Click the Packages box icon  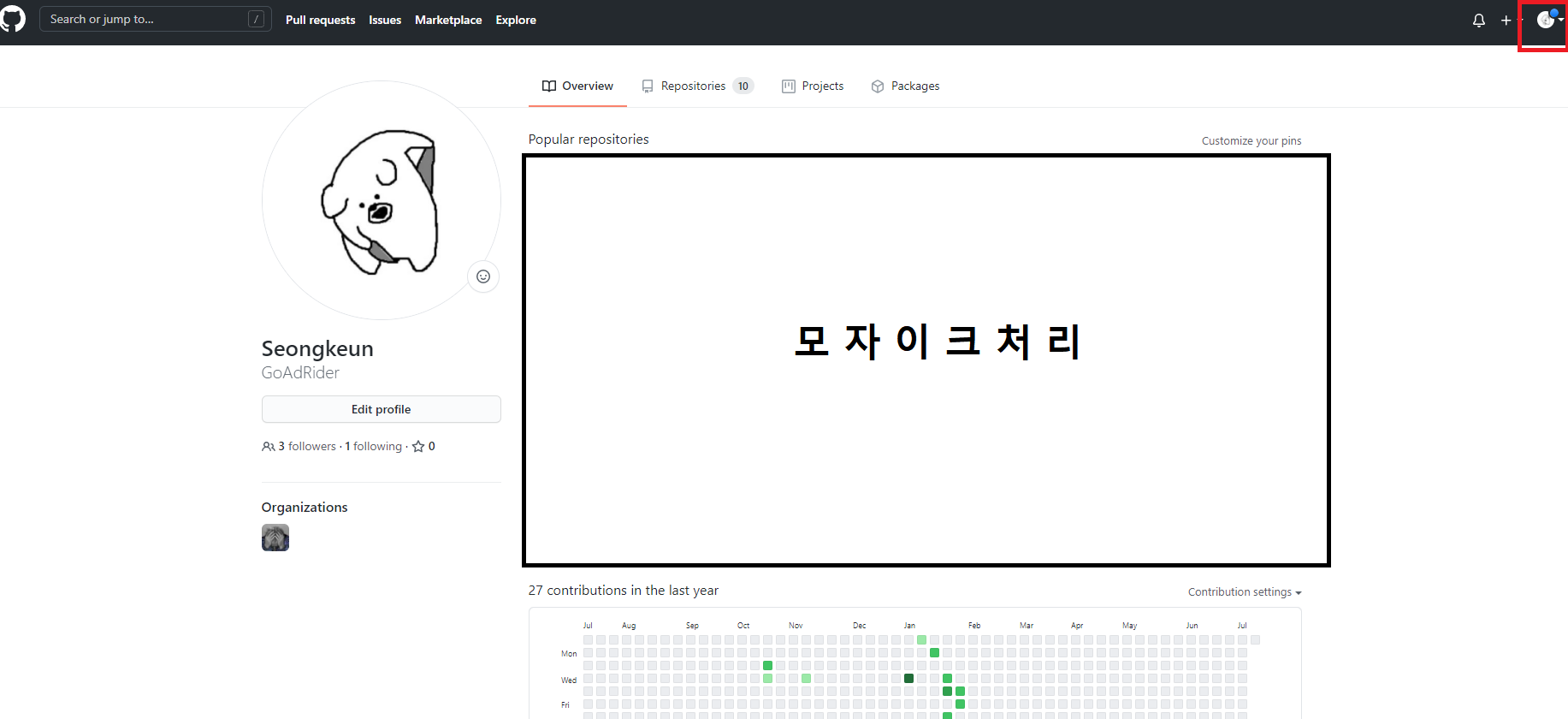point(878,86)
